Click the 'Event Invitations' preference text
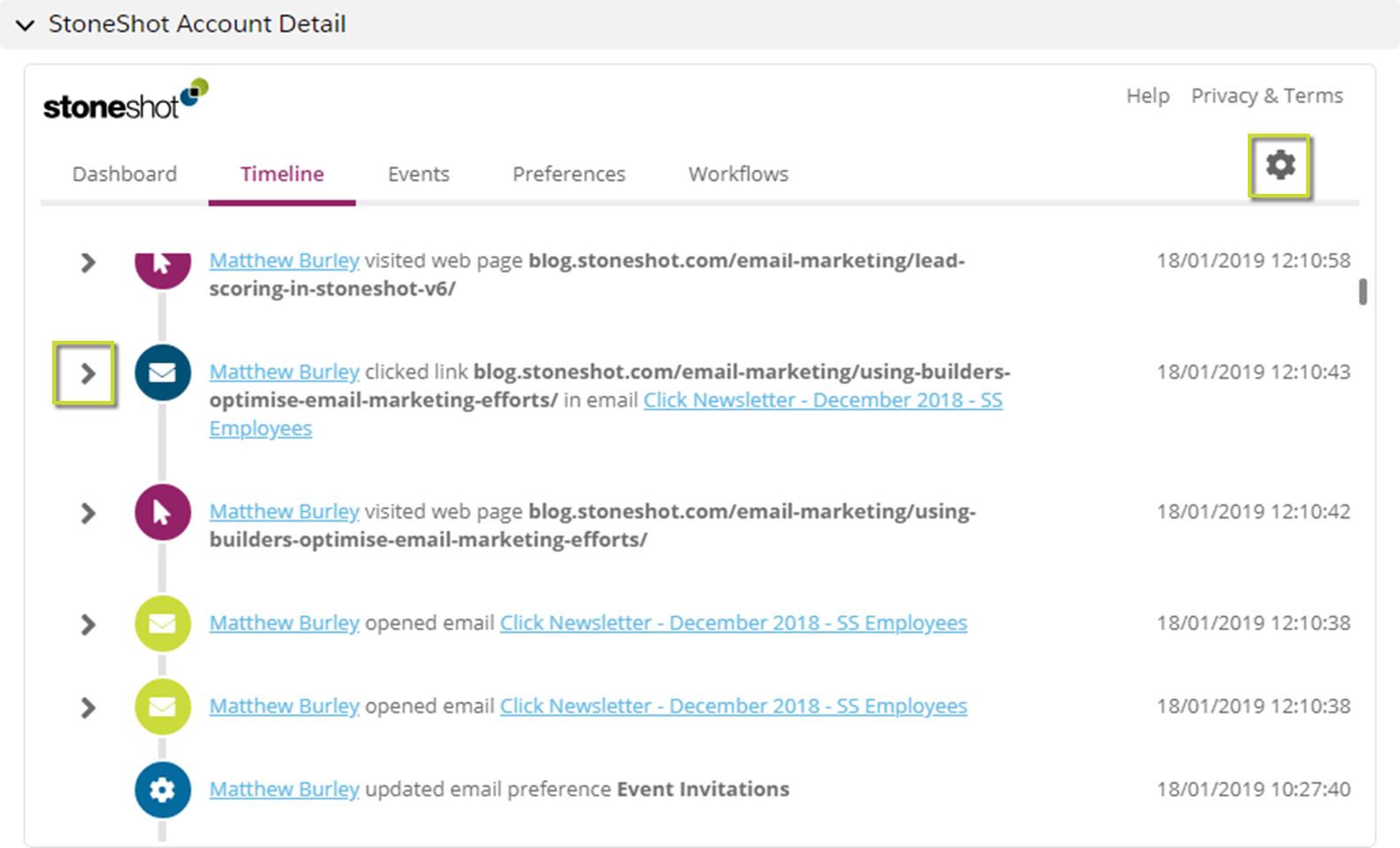1400x848 pixels. coord(703,790)
